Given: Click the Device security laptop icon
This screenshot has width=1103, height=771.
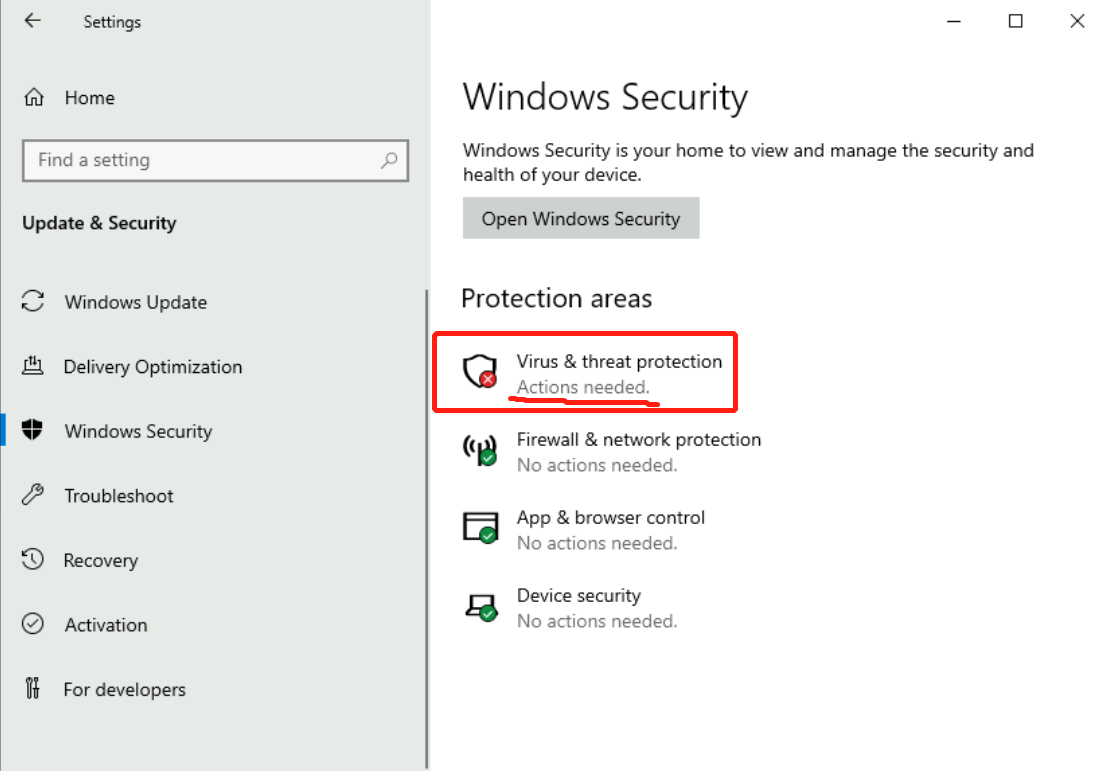Looking at the screenshot, I should click(x=479, y=605).
